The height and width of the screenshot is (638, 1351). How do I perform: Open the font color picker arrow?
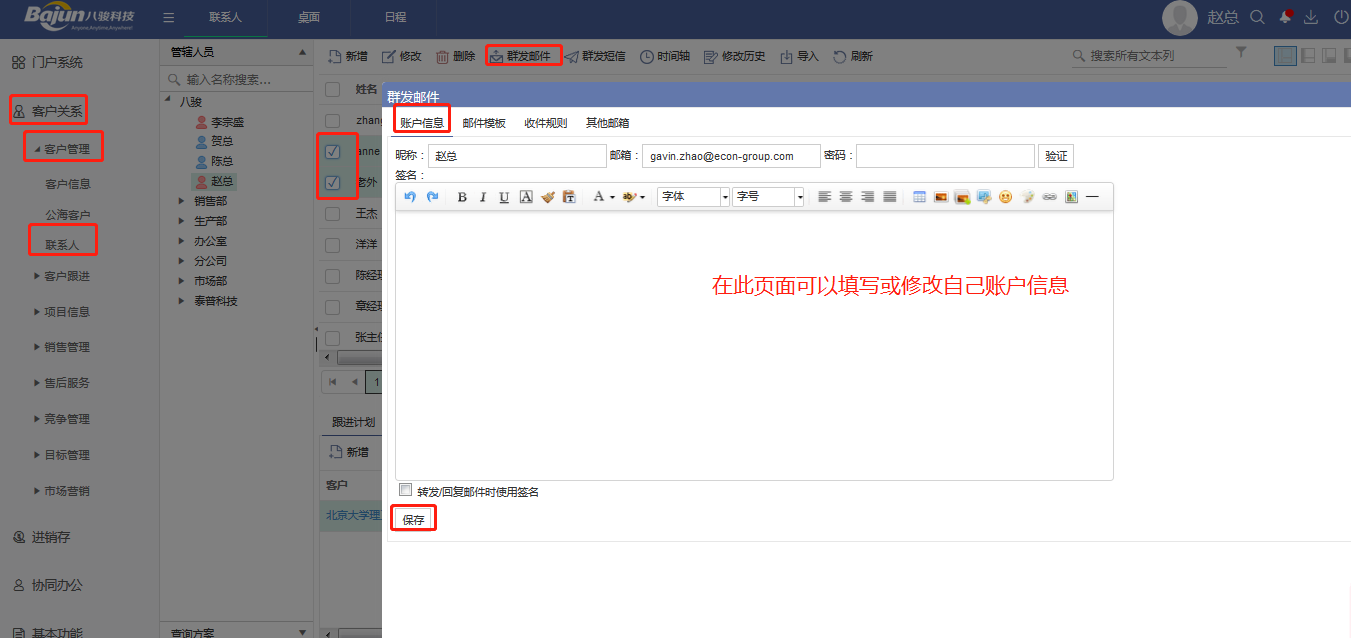[612, 197]
